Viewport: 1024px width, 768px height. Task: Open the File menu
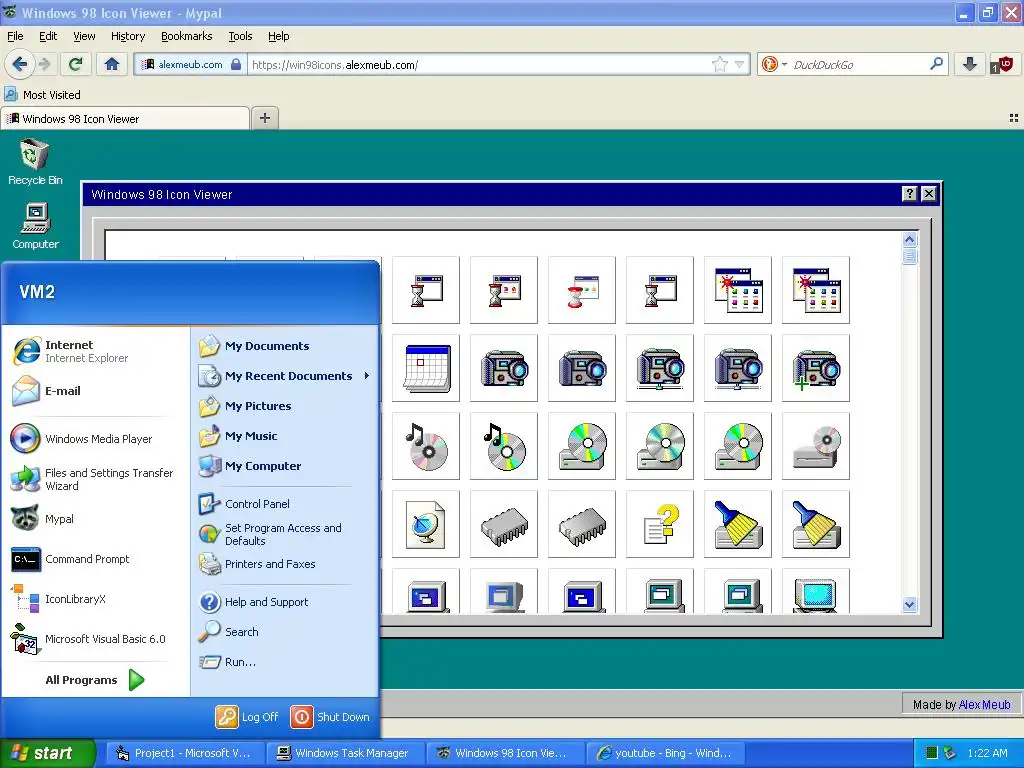(x=15, y=36)
